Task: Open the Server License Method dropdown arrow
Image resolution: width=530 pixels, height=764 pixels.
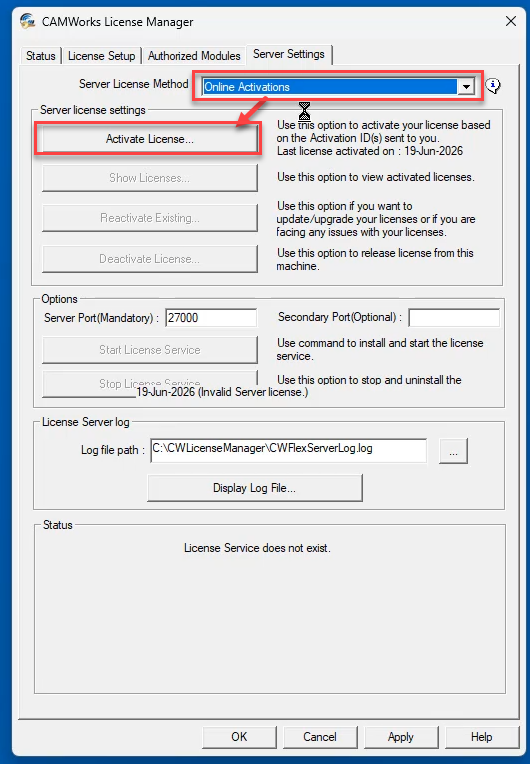Action: (x=466, y=87)
